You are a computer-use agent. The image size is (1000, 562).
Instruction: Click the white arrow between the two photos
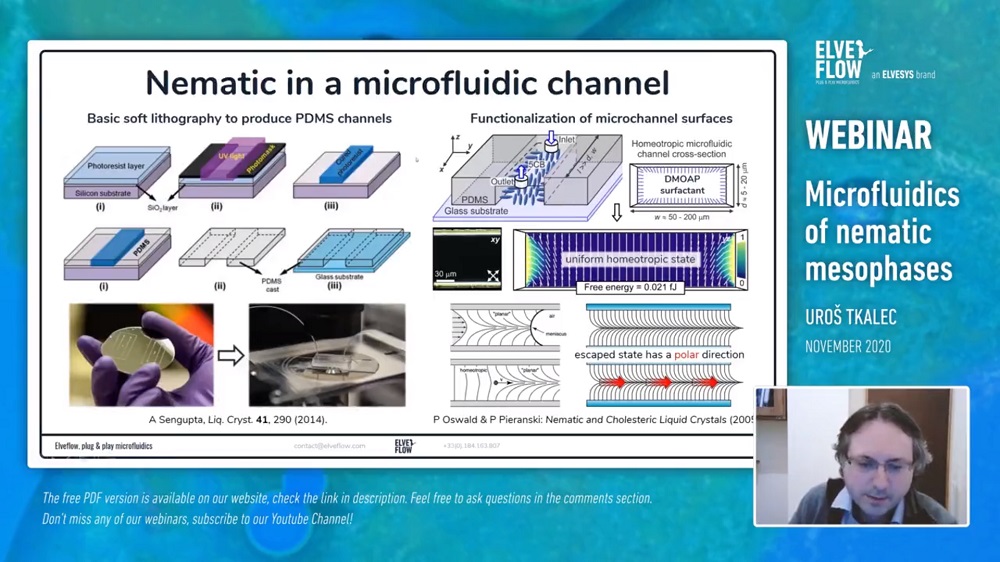tap(230, 355)
